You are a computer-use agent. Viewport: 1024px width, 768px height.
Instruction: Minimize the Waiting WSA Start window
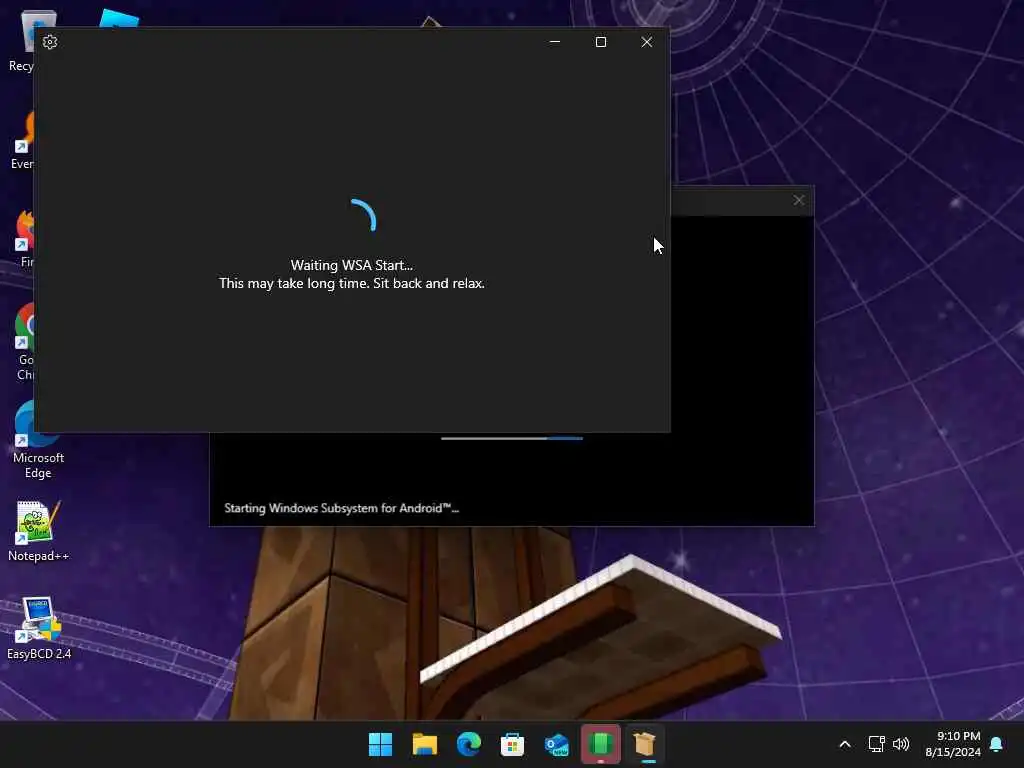pyautogui.click(x=555, y=42)
